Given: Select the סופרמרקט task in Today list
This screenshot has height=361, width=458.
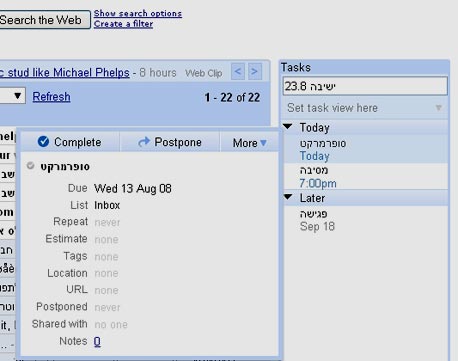Looking at the screenshot, I should [x=365, y=149].
